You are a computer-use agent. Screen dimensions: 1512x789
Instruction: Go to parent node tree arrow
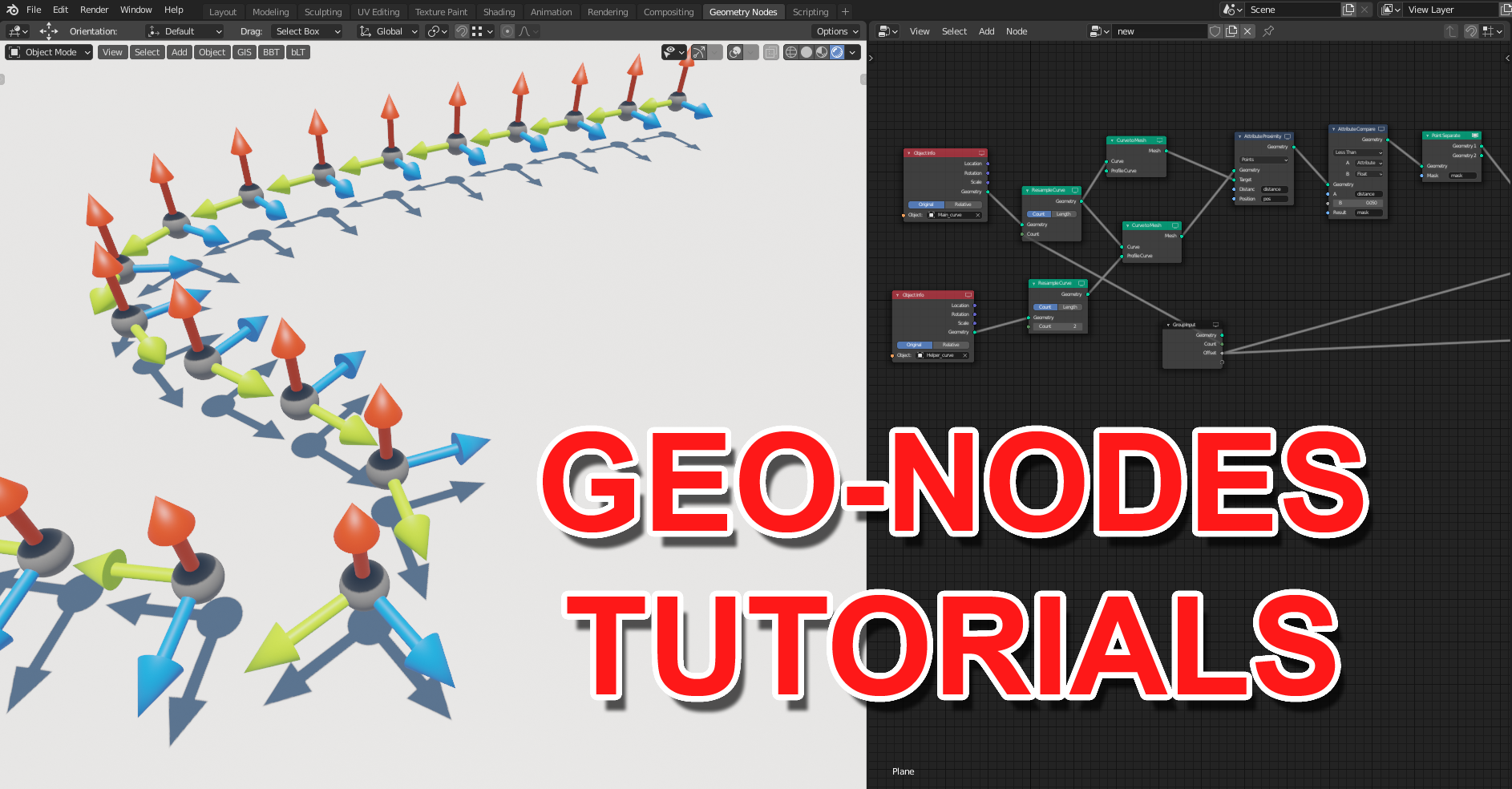[x=1450, y=31]
